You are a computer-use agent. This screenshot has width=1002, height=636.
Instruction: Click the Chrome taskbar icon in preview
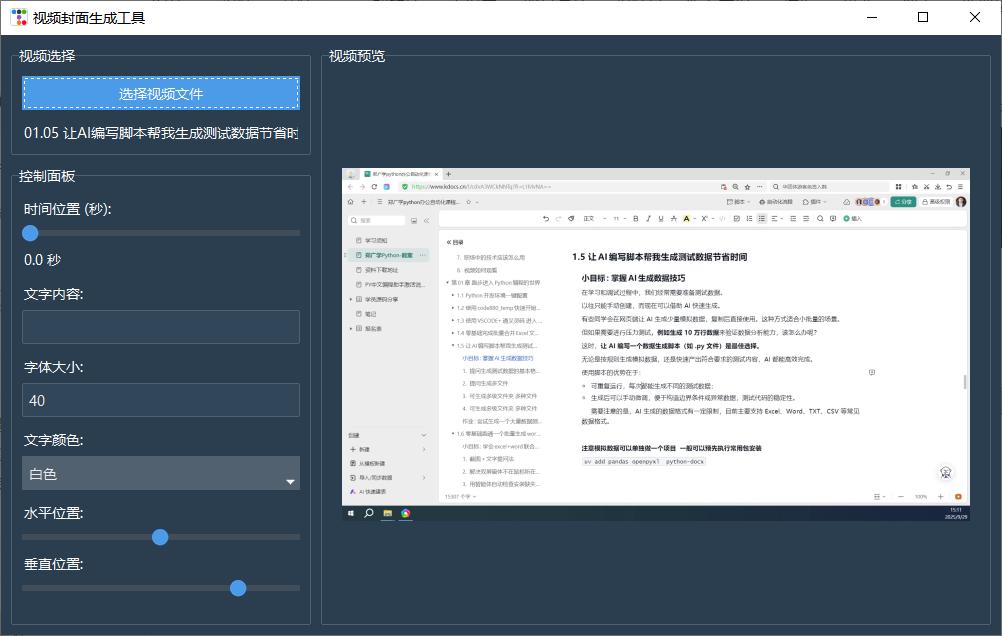[405, 513]
